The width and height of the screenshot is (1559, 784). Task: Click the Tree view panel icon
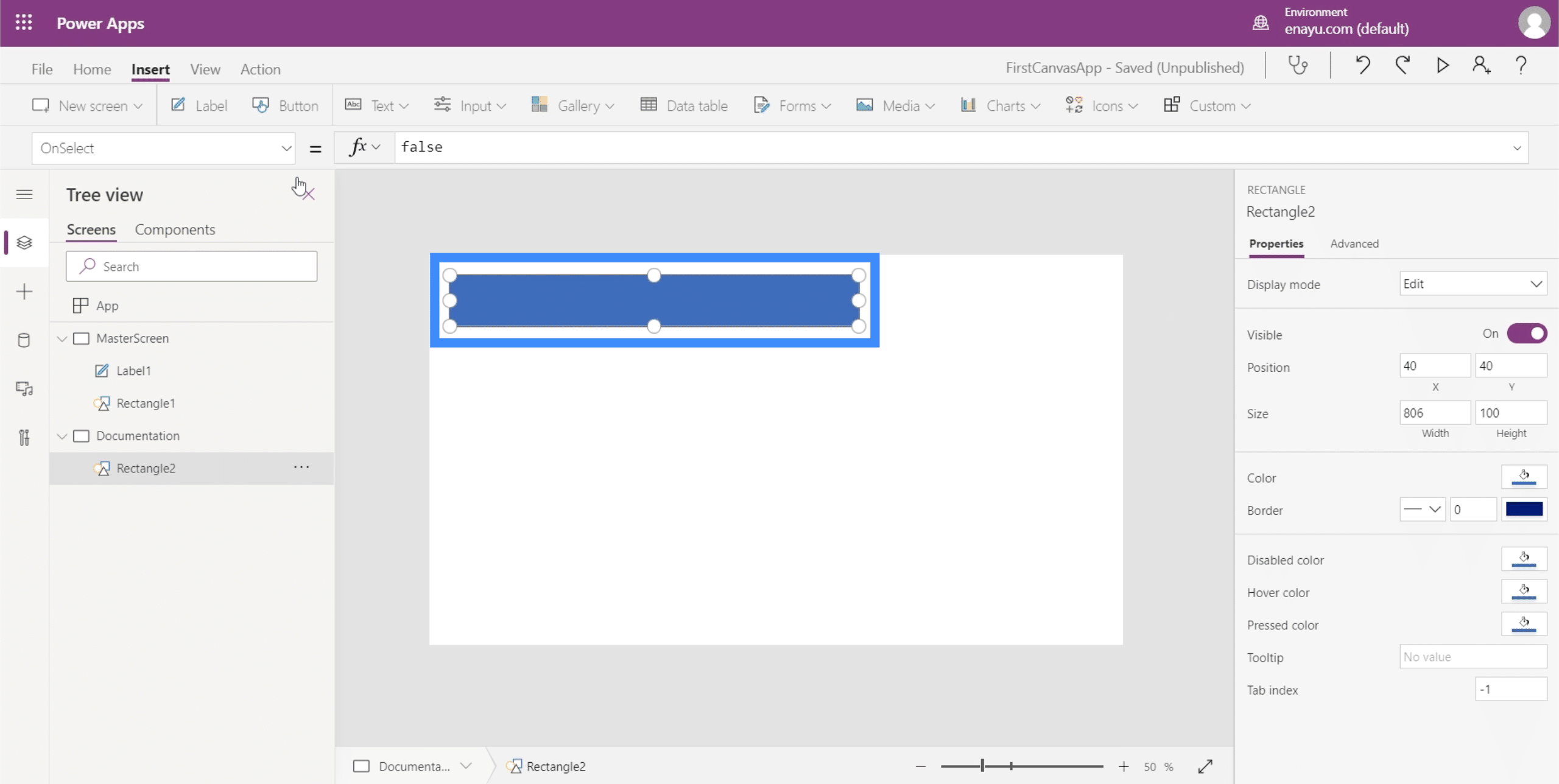24,242
